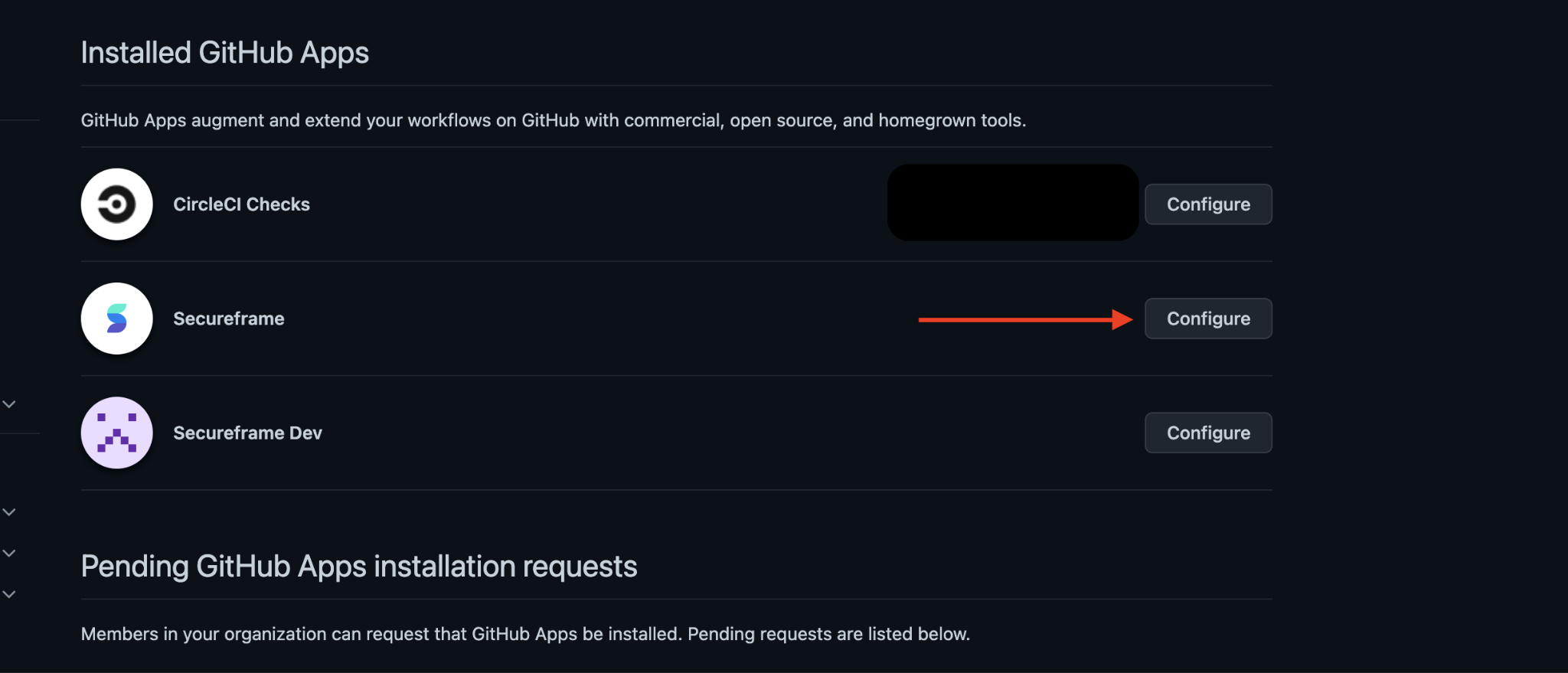Configure the Secureframe app
The height and width of the screenshot is (673, 1568).
point(1208,319)
